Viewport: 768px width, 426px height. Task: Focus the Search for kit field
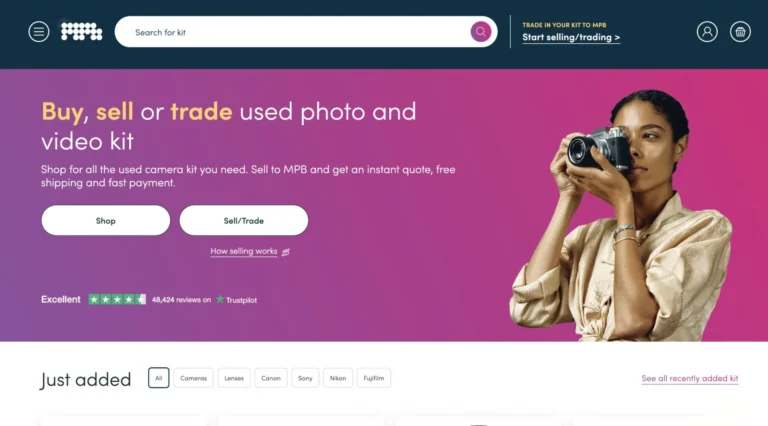coord(294,32)
